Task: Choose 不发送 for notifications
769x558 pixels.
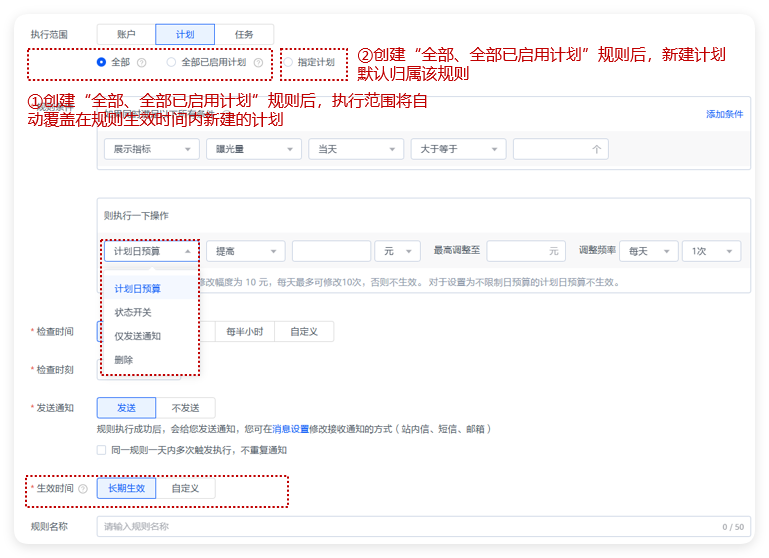Action: pos(185,408)
